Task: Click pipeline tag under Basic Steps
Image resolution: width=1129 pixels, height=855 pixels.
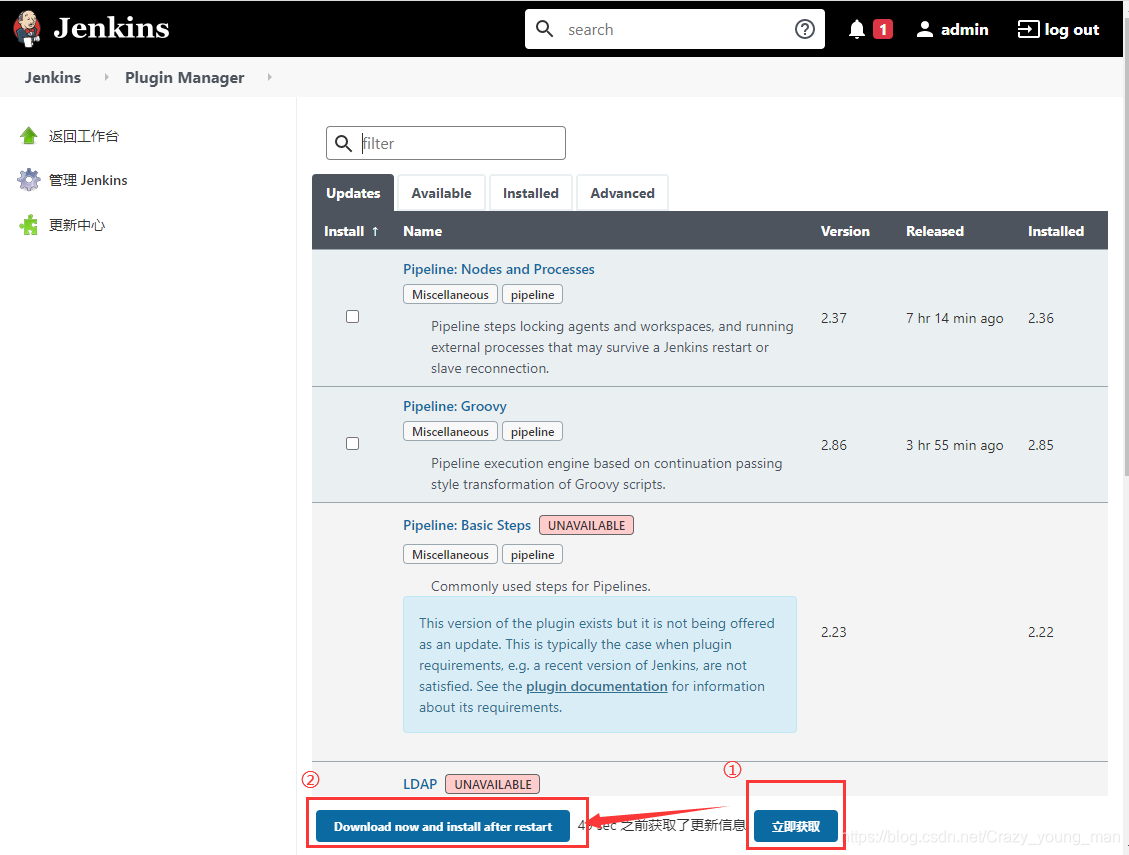Action: [x=532, y=555]
